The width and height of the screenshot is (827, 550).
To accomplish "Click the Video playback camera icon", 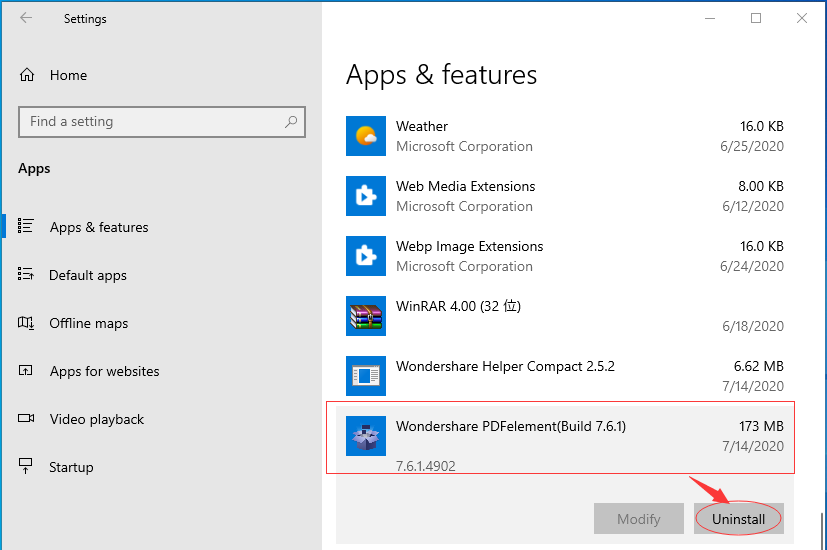I will pos(26,418).
